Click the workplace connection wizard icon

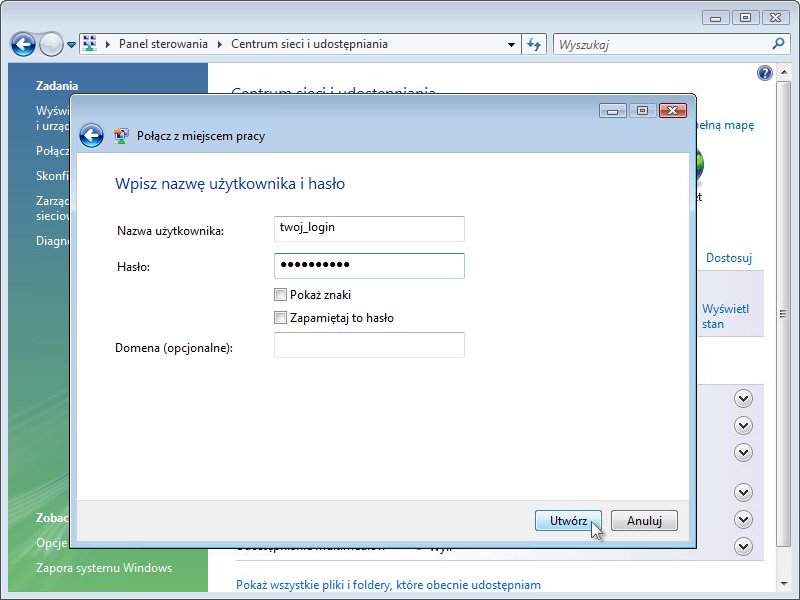click(x=121, y=136)
